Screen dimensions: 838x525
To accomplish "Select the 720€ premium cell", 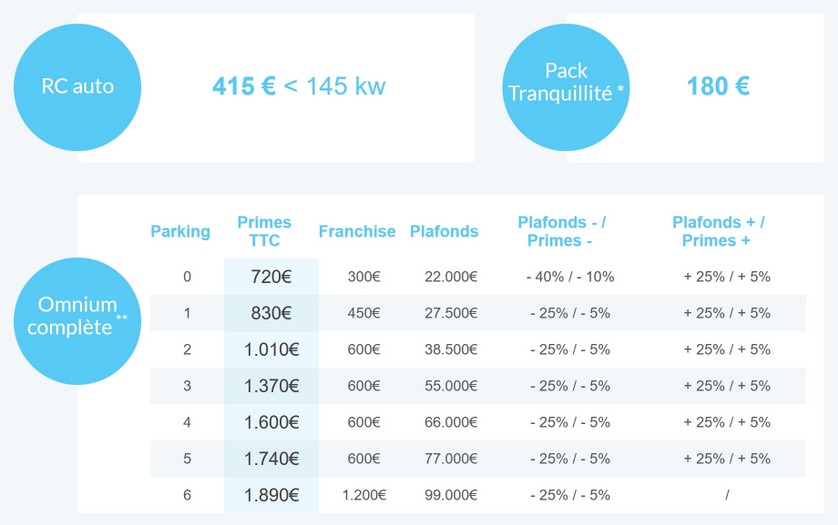I will [x=271, y=276].
